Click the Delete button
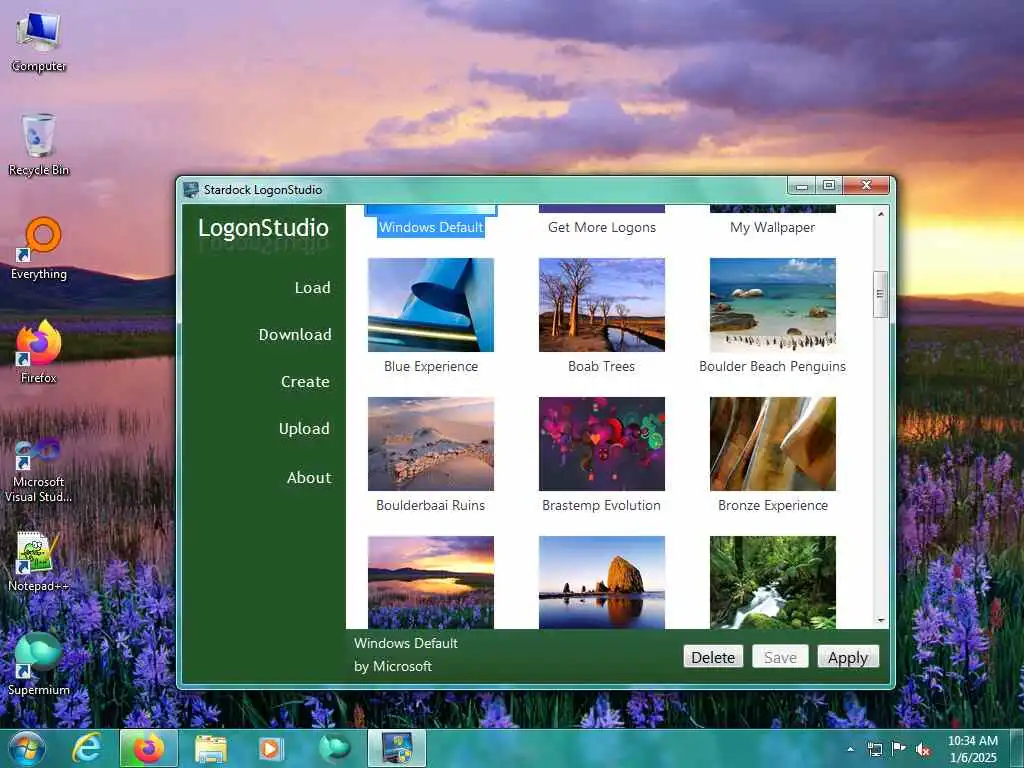Image resolution: width=1024 pixels, height=768 pixels. [x=713, y=657]
